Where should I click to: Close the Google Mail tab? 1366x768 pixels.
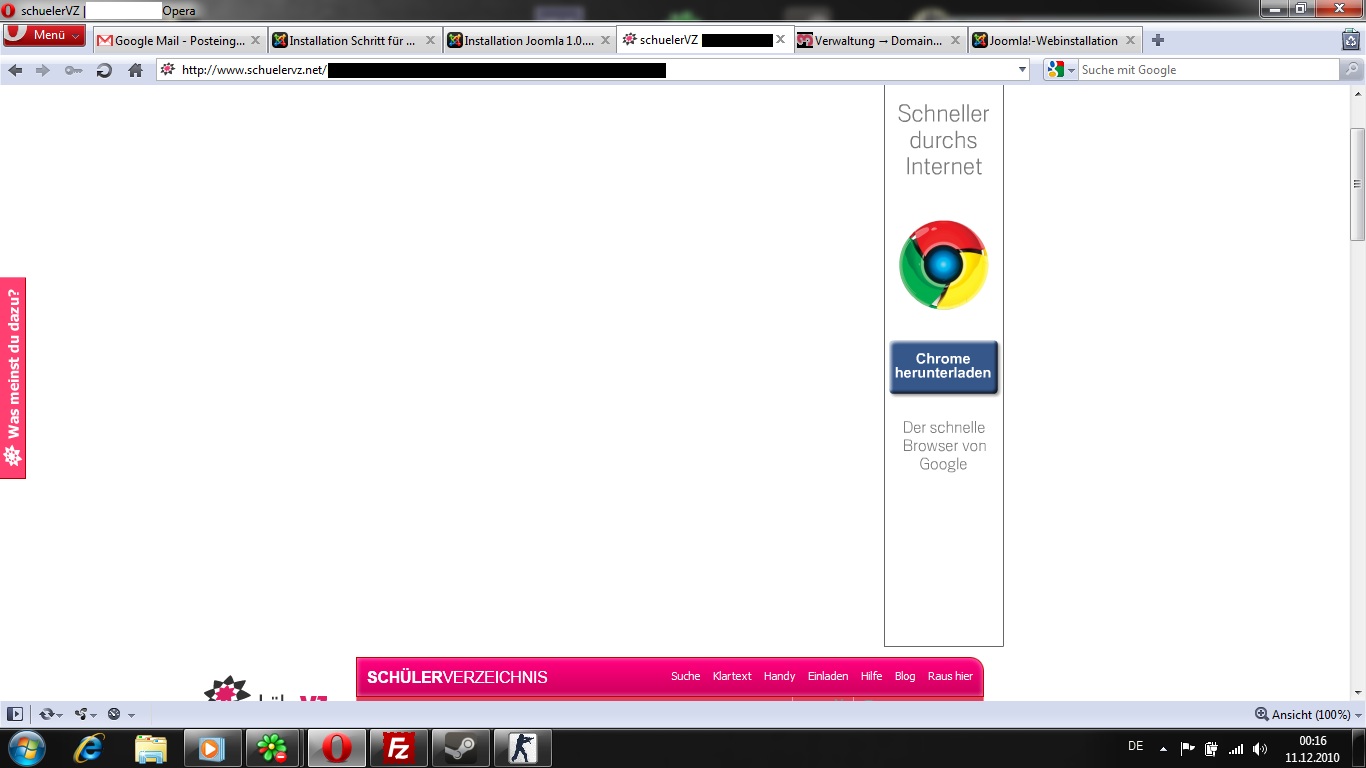[255, 41]
